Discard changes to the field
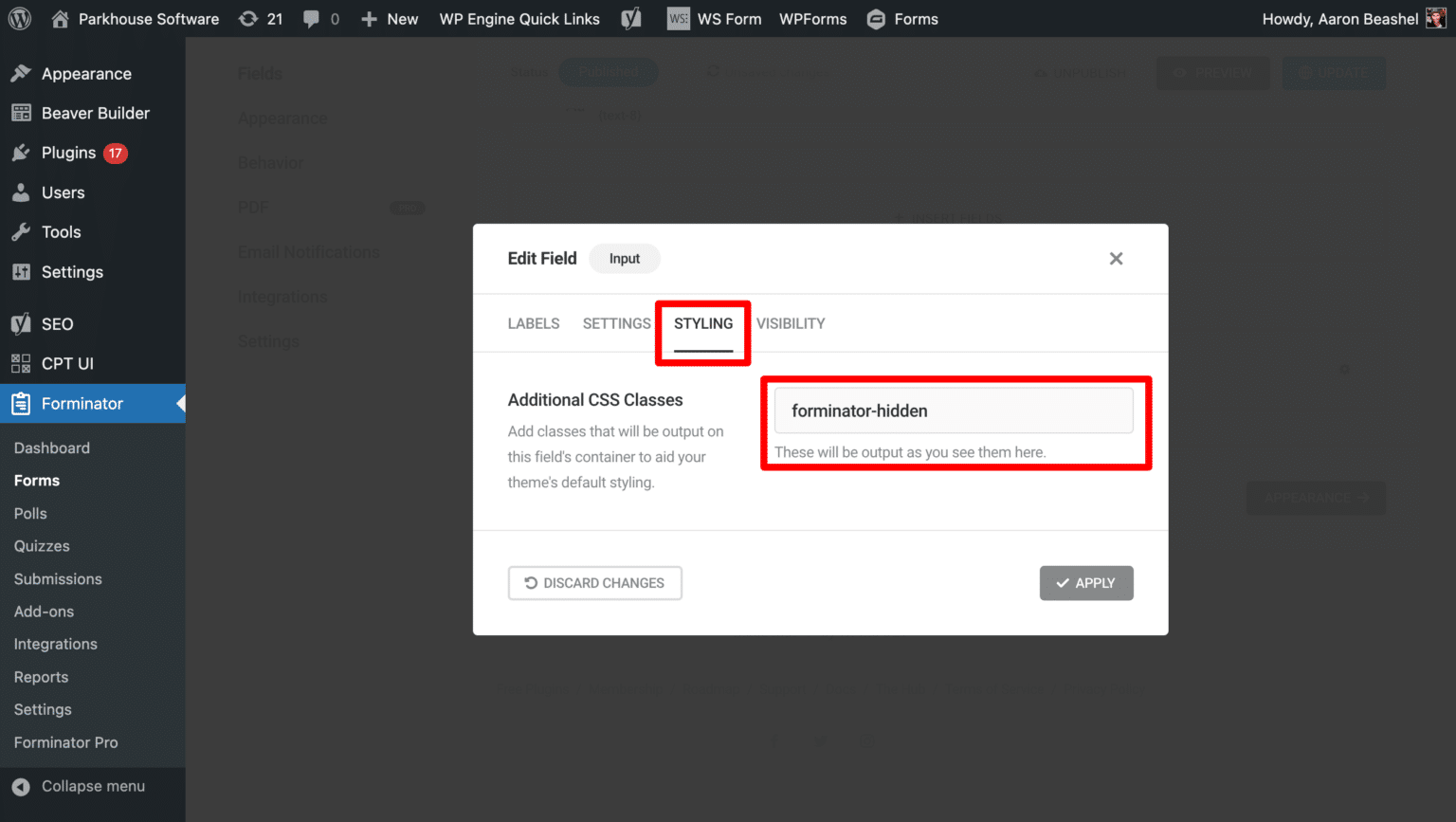 click(x=594, y=583)
